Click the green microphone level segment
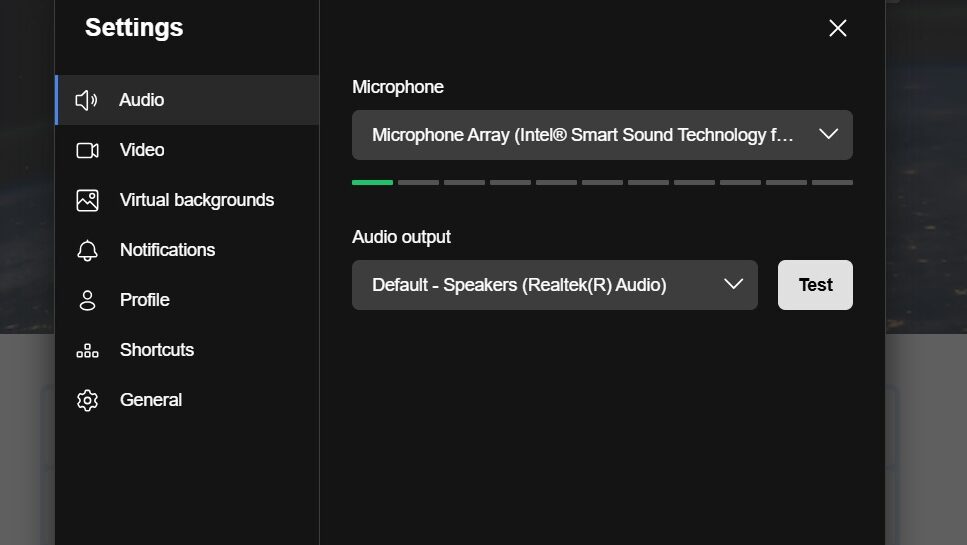Screen dimensions: 967x545 click(x=372, y=182)
